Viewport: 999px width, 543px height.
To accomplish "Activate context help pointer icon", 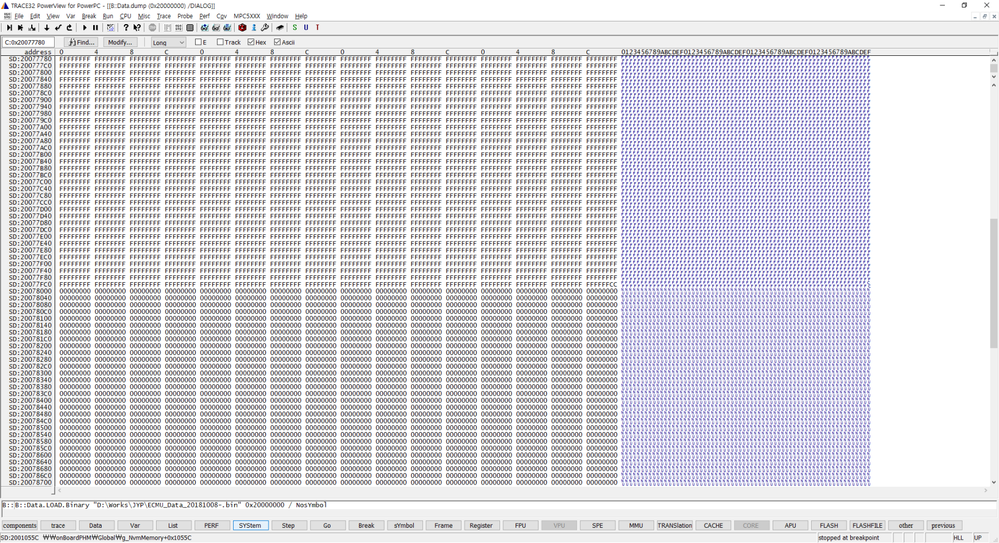I will 137,27.
